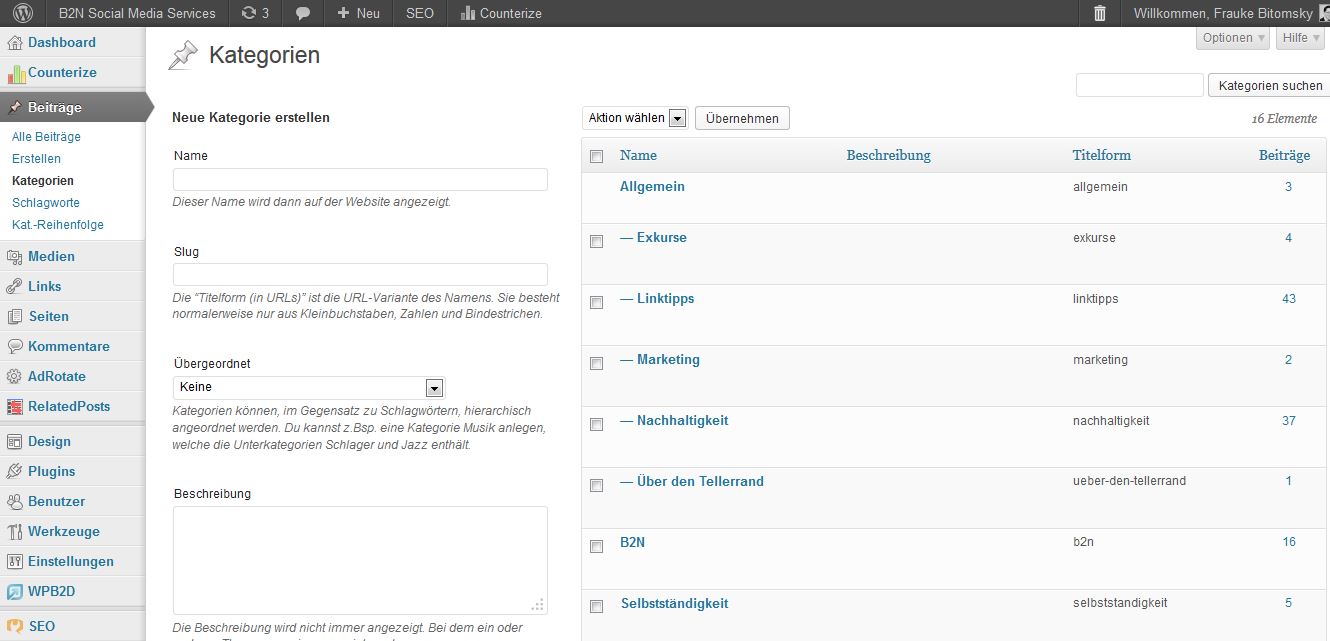Expand the Optionen screen options panel
This screenshot has height=641, width=1330.
[1233, 38]
